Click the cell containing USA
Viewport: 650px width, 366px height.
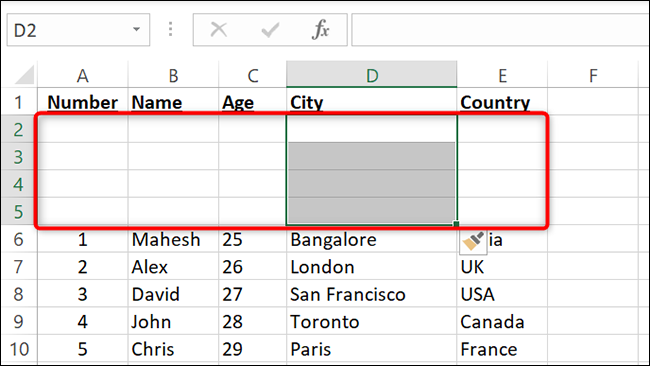click(x=502, y=294)
